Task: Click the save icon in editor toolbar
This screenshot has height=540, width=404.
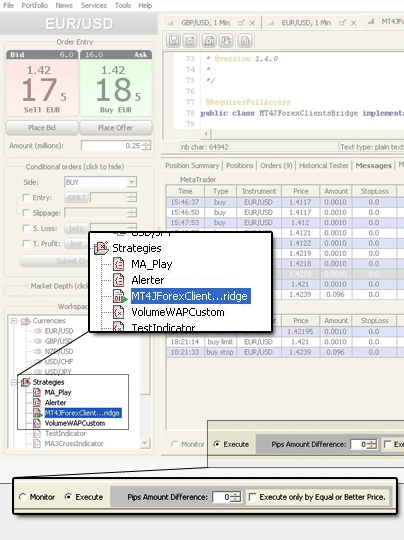Action: coord(174,41)
